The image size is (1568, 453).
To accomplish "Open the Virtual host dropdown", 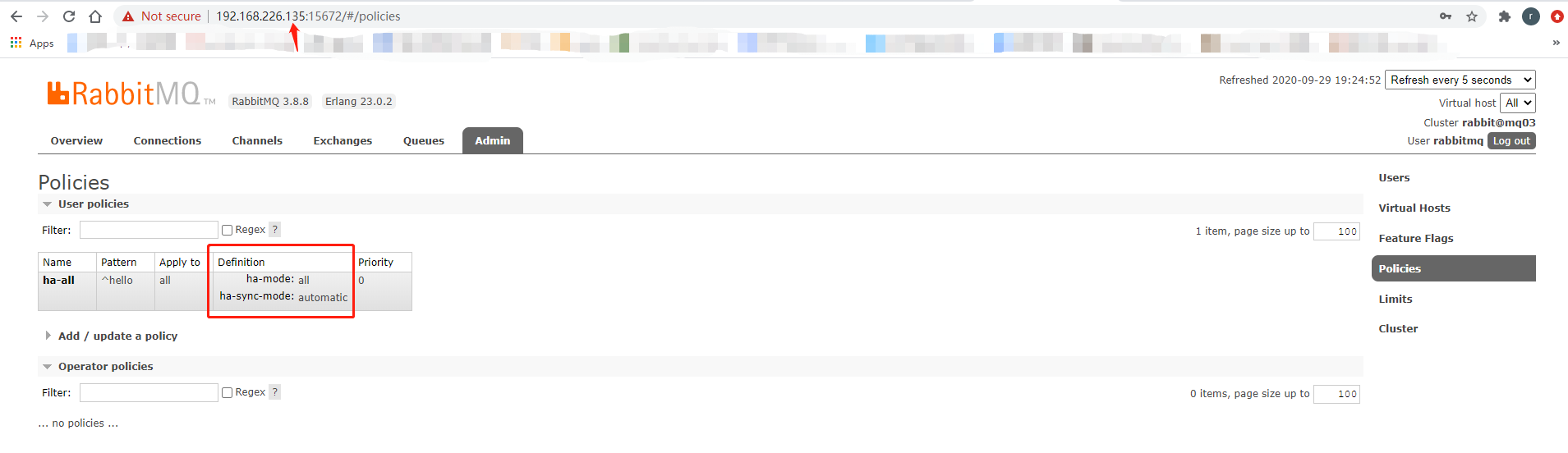I will point(1518,103).
